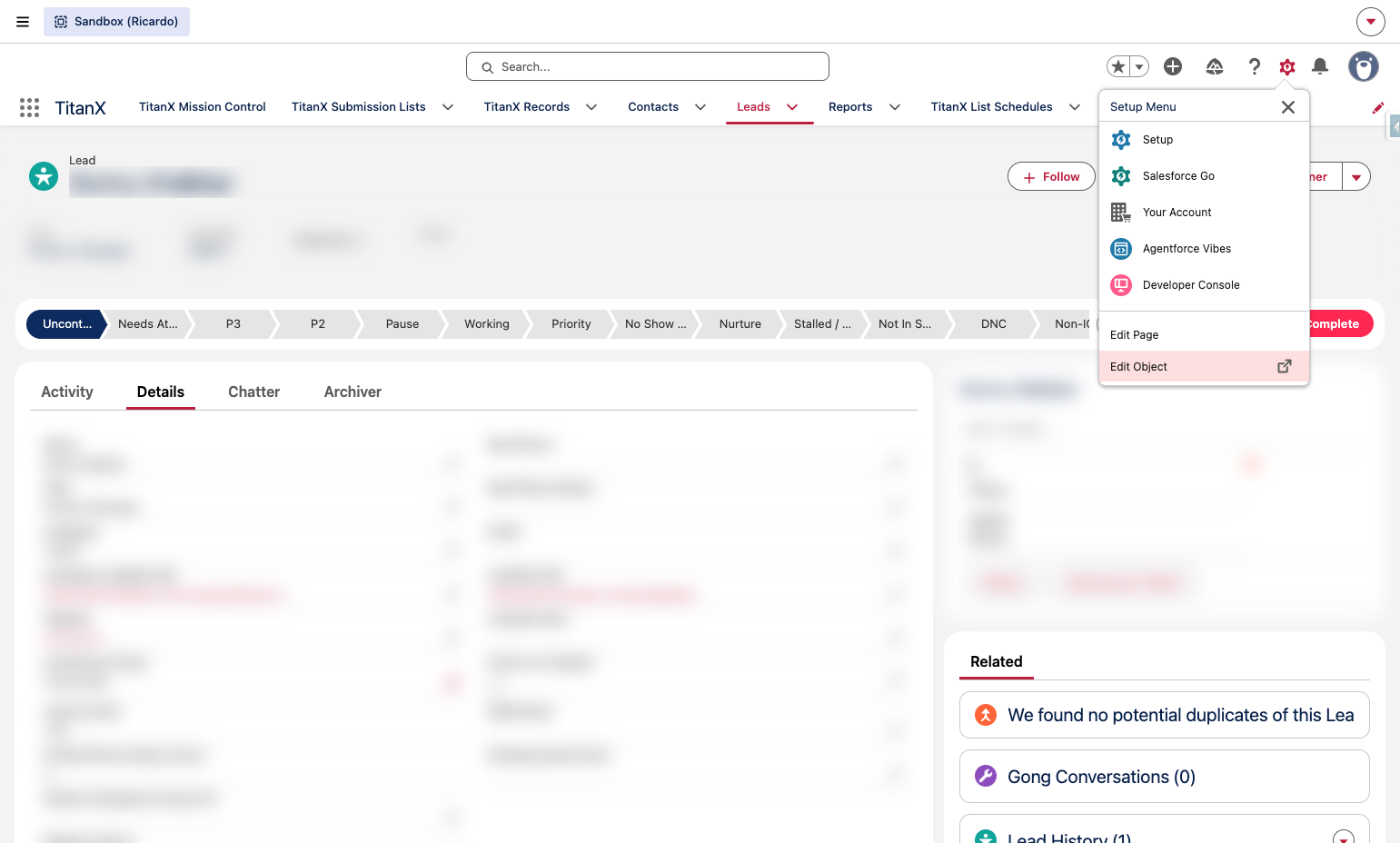Image resolution: width=1400 pixels, height=843 pixels.
Task: Focus the global Search box
Action: 648,66
